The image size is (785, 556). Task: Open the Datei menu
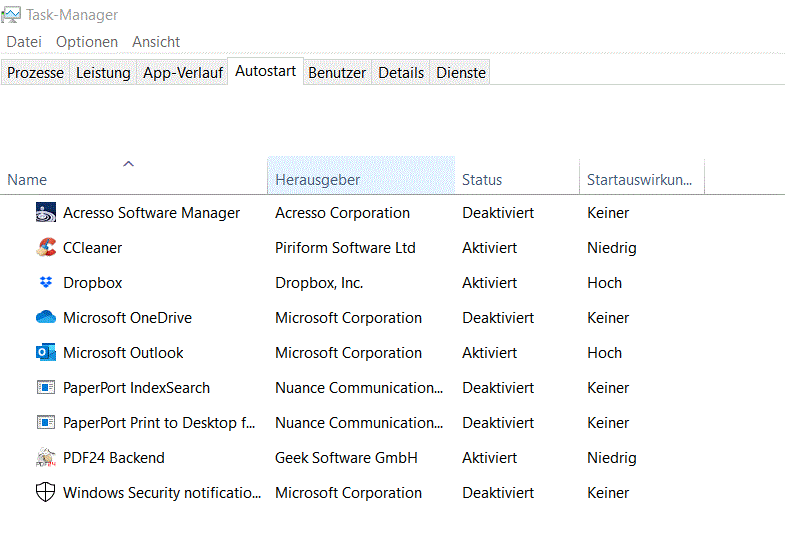[24, 42]
